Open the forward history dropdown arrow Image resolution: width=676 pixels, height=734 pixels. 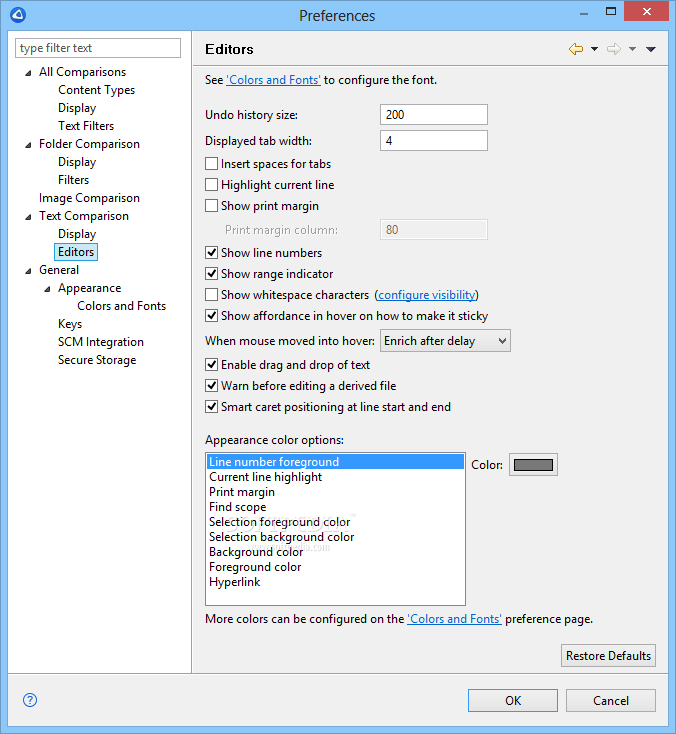point(632,49)
